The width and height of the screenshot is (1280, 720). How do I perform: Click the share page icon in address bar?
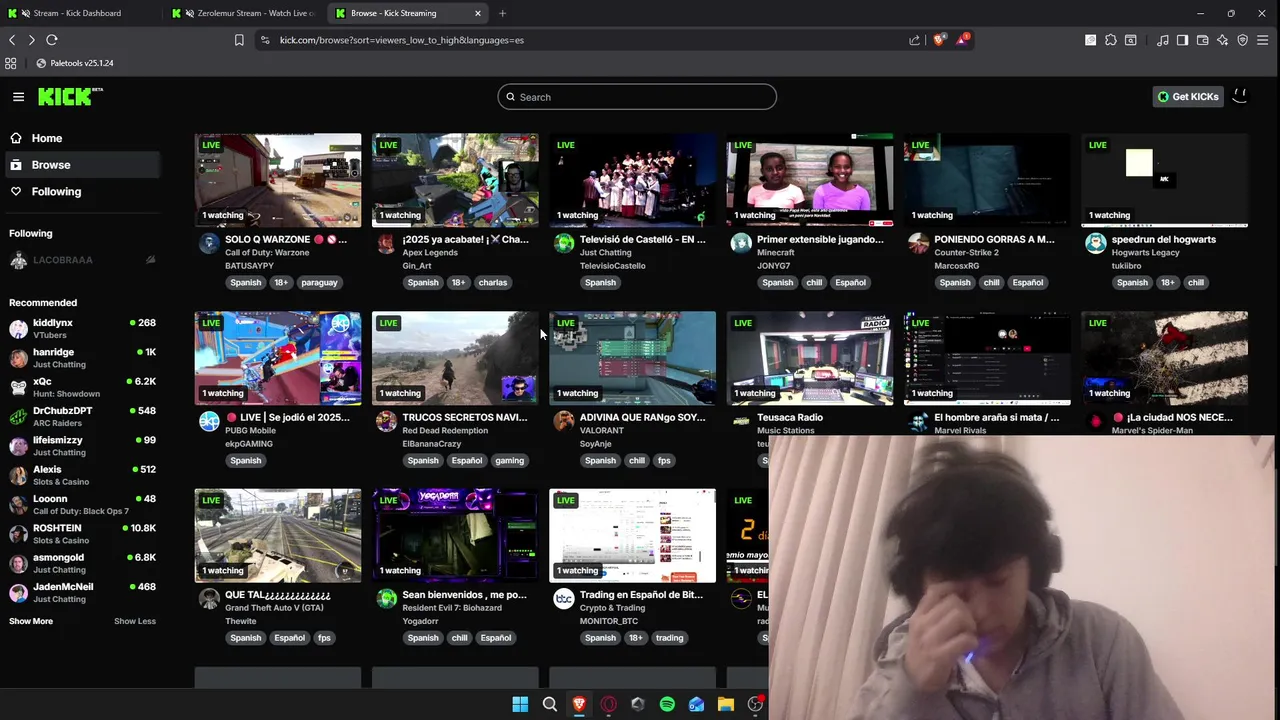(x=914, y=40)
